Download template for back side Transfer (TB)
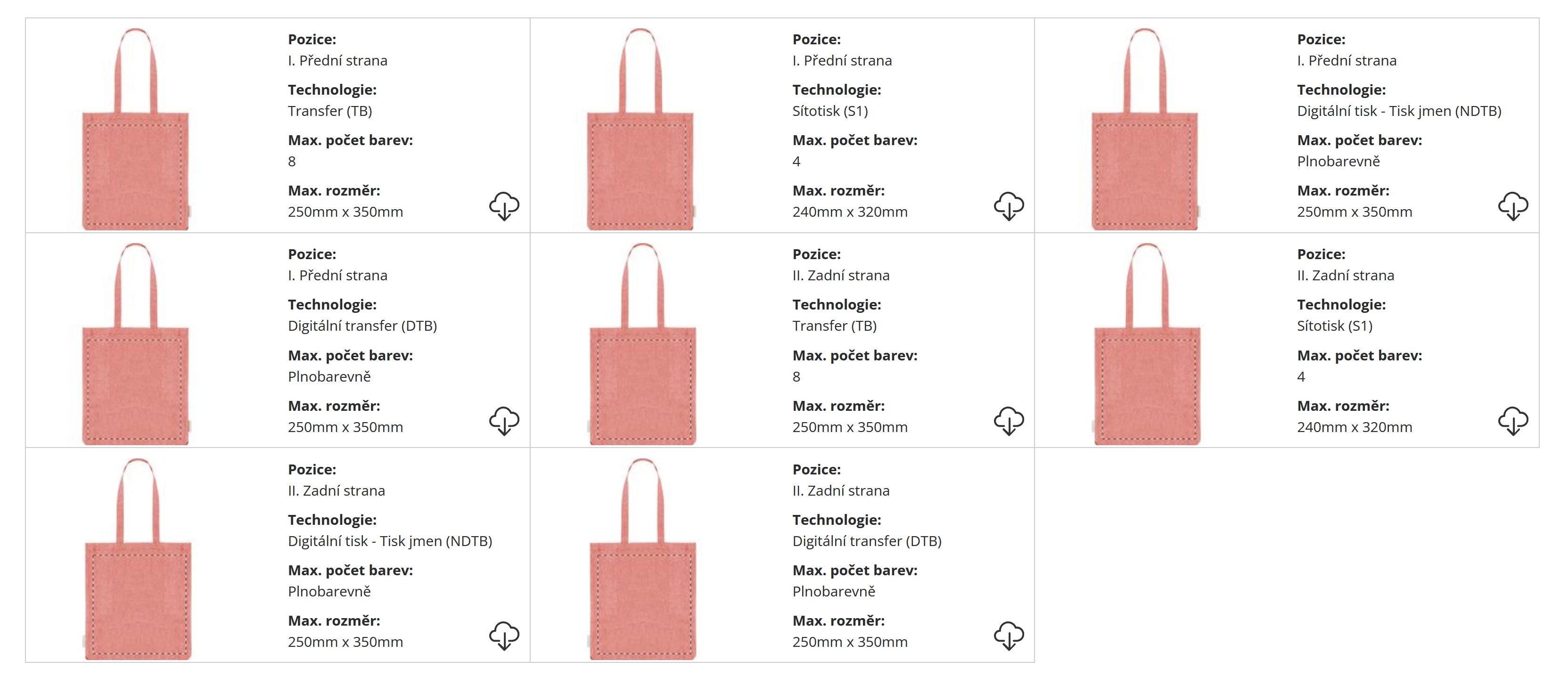The width and height of the screenshot is (1568, 677). click(1009, 421)
